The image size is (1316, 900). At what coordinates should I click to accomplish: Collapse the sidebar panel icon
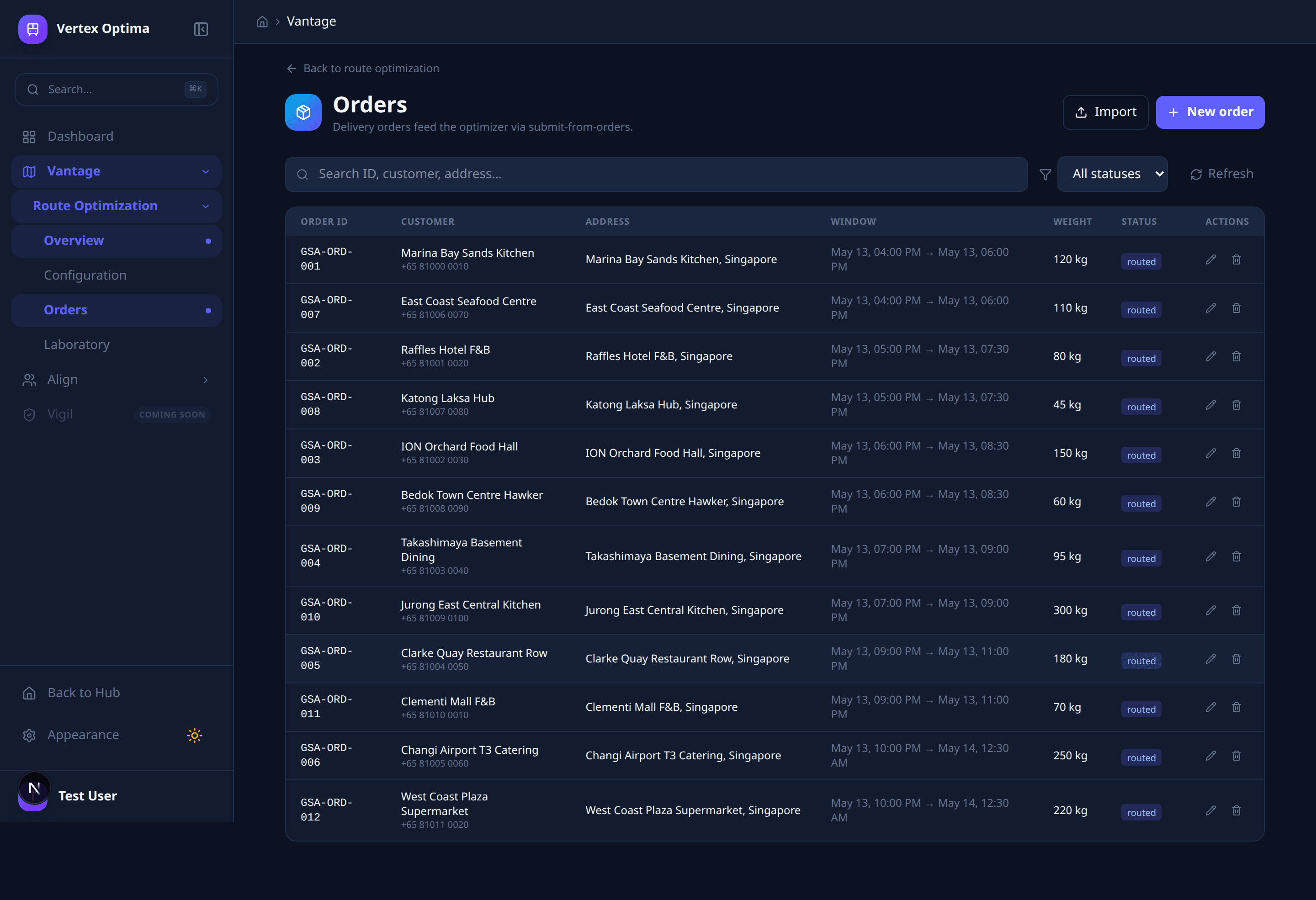(x=201, y=29)
